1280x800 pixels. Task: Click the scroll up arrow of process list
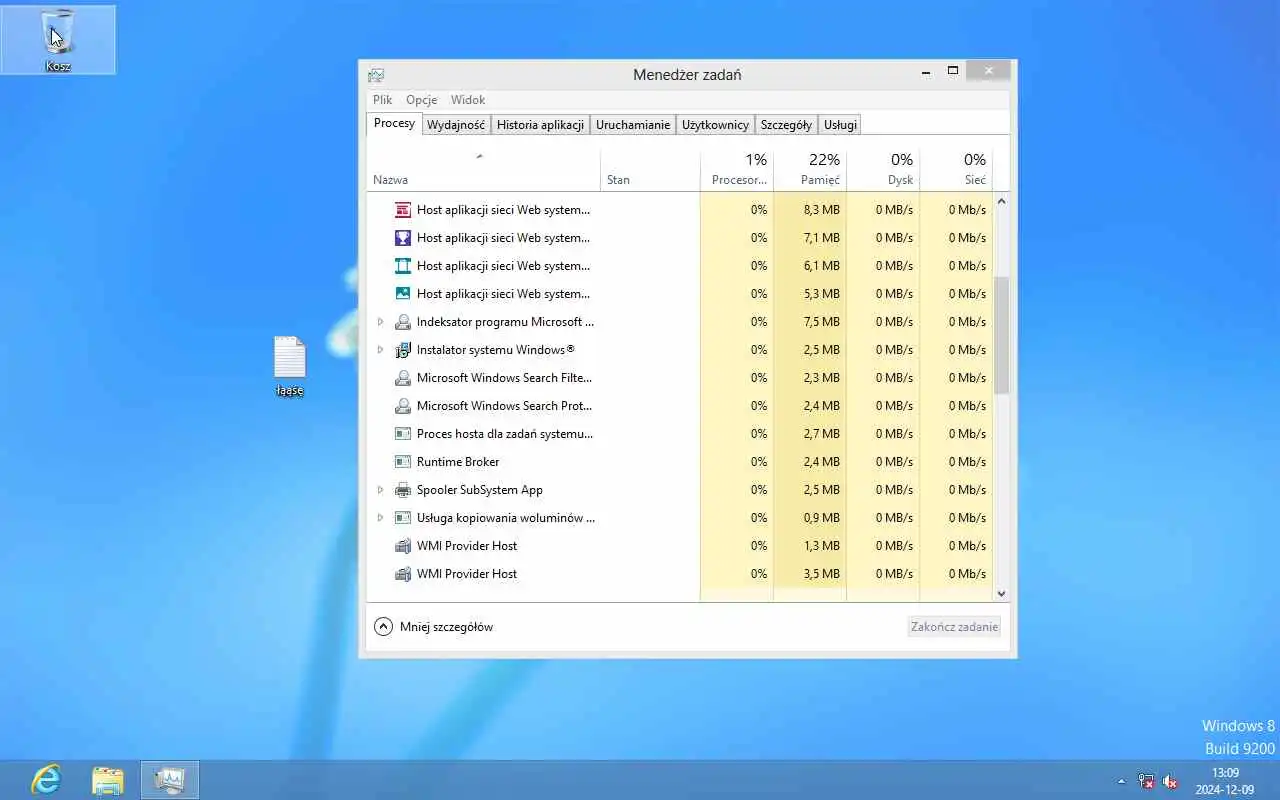[1002, 202]
